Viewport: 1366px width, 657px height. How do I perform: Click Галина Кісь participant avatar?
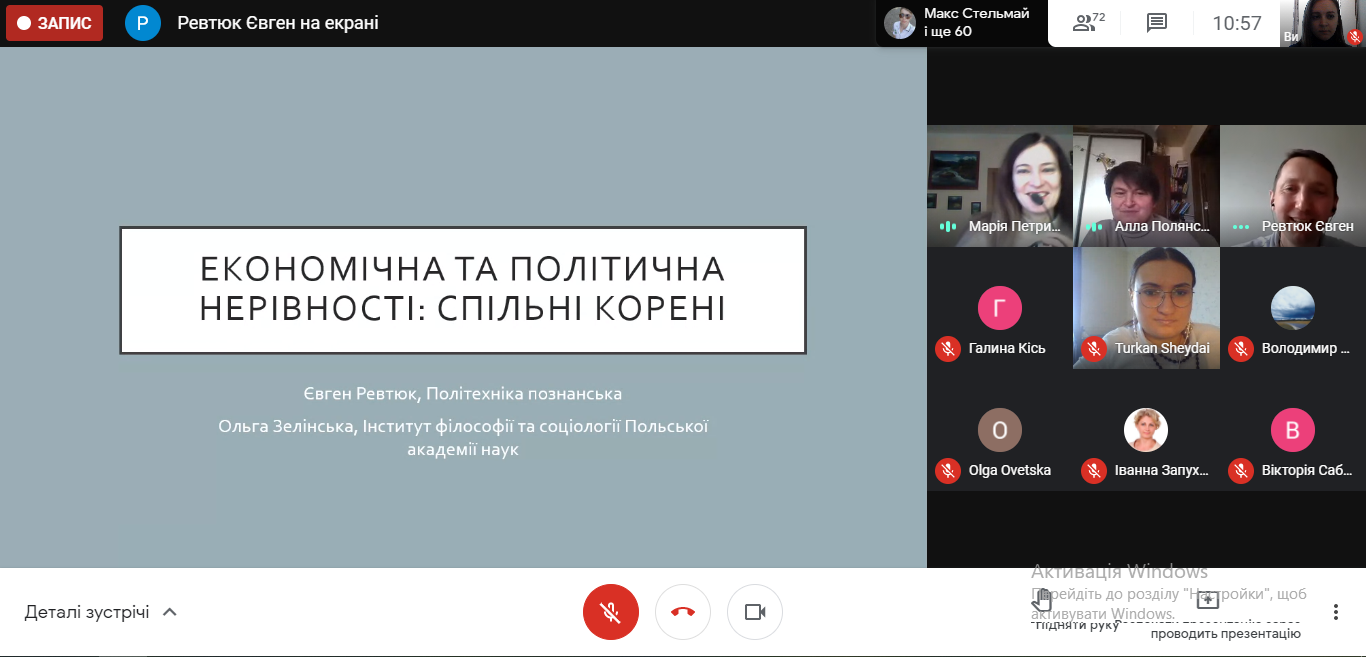[999, 308]
